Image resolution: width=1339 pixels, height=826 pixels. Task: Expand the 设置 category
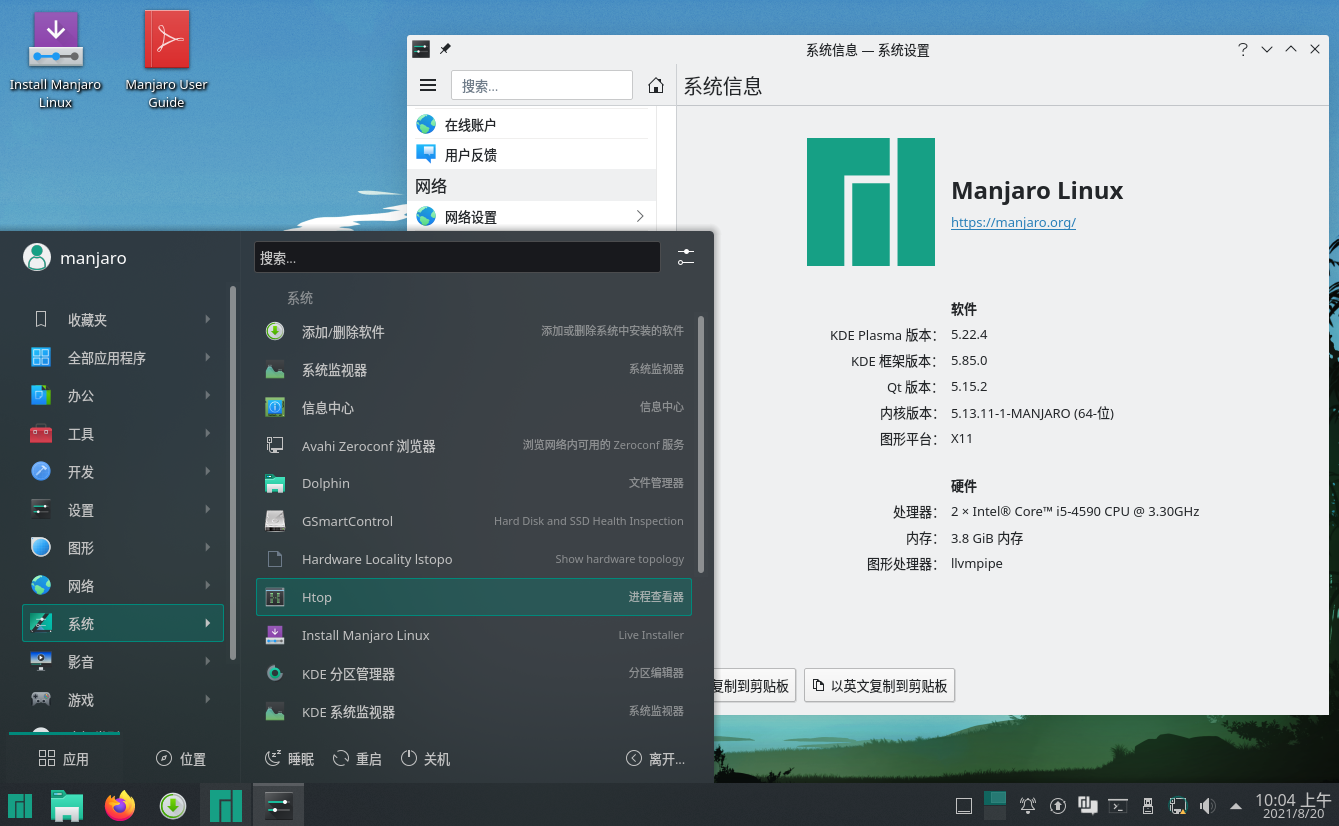tap(123, 509)
